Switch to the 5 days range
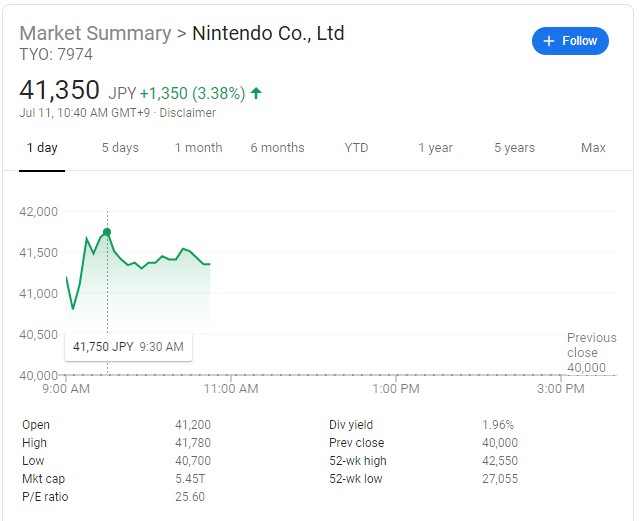Image resolution: width=640 pixels, height=521 pixels. [120, 147]
